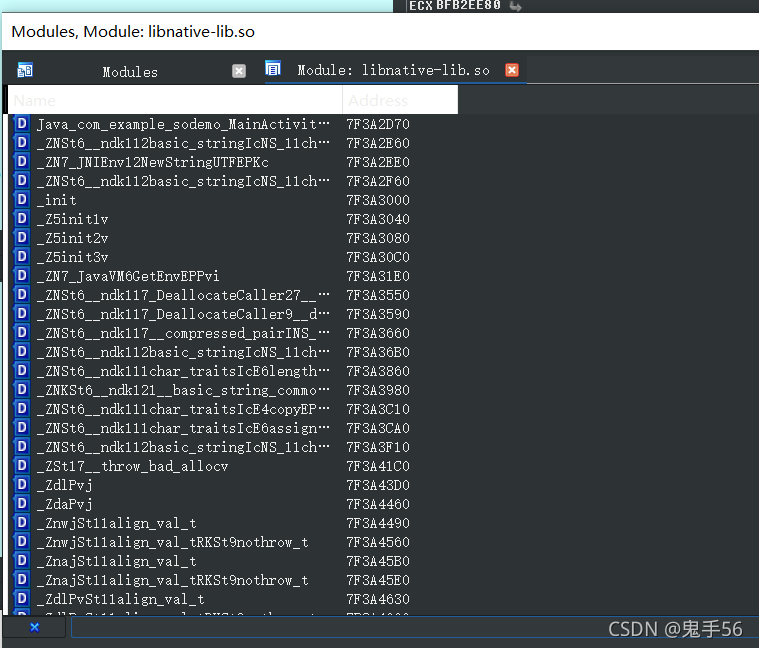The width and height of the screenshot is (759, 648).
Task: Click the Modules tab icon
Action: tap(25, 70)
